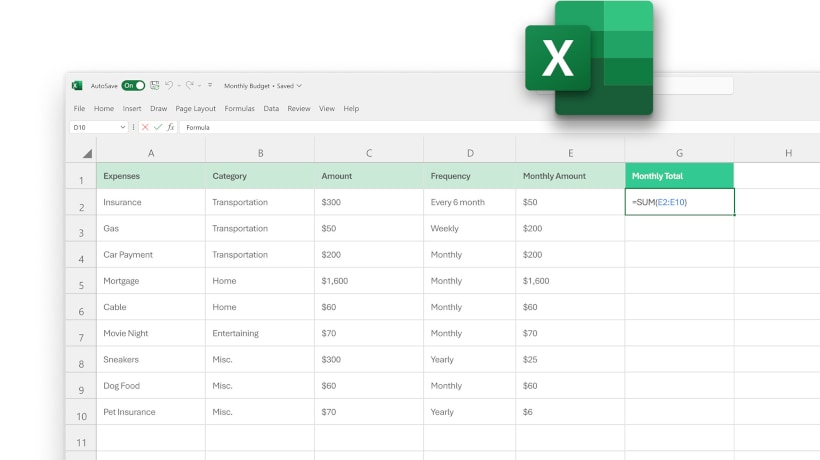The height and width of the screenshot is (460, 820).
Task: Switch to the Insert tab
Action: (x=132, y=109)
